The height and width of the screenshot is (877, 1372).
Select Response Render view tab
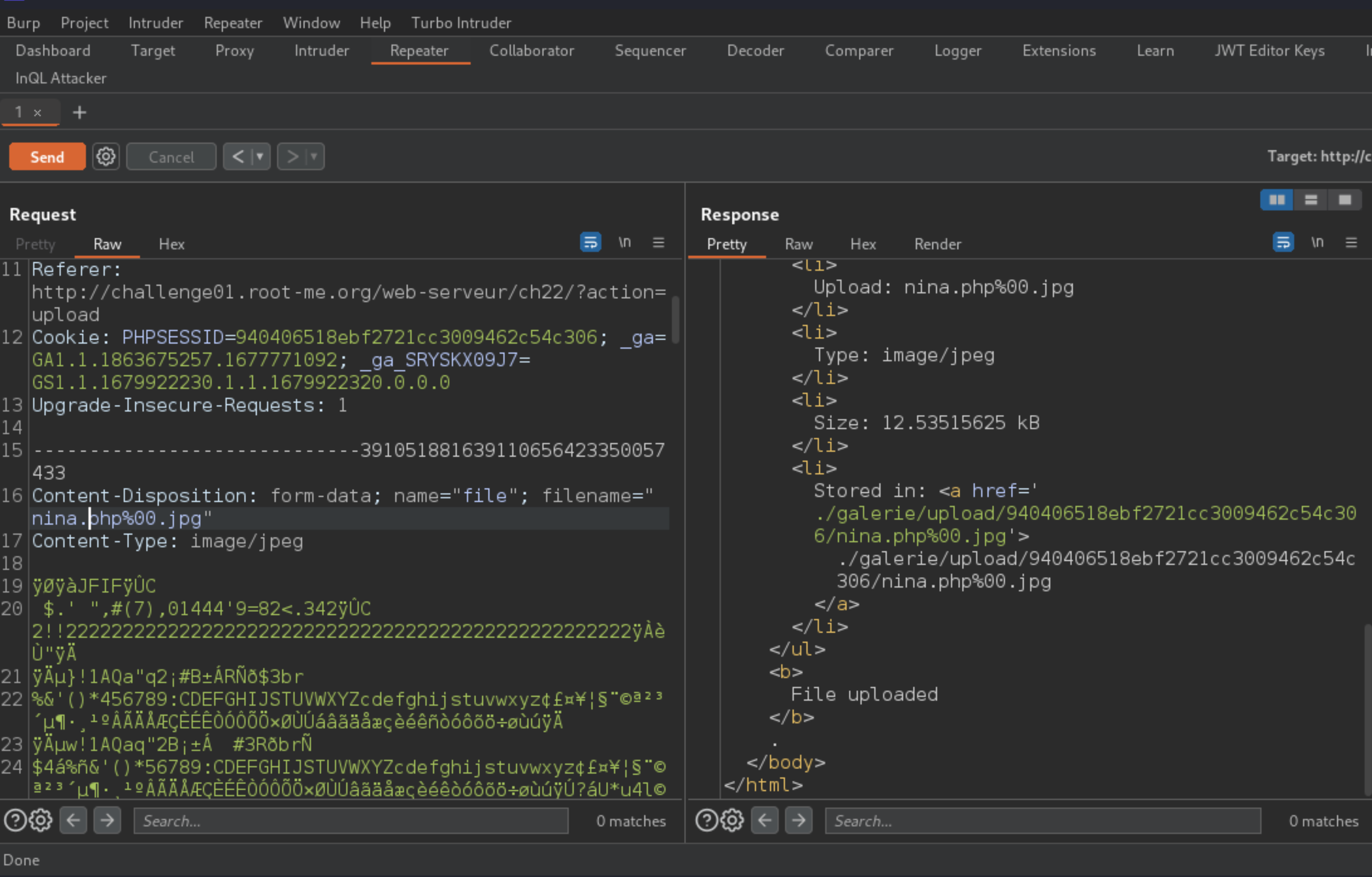(x=937, y=244)
